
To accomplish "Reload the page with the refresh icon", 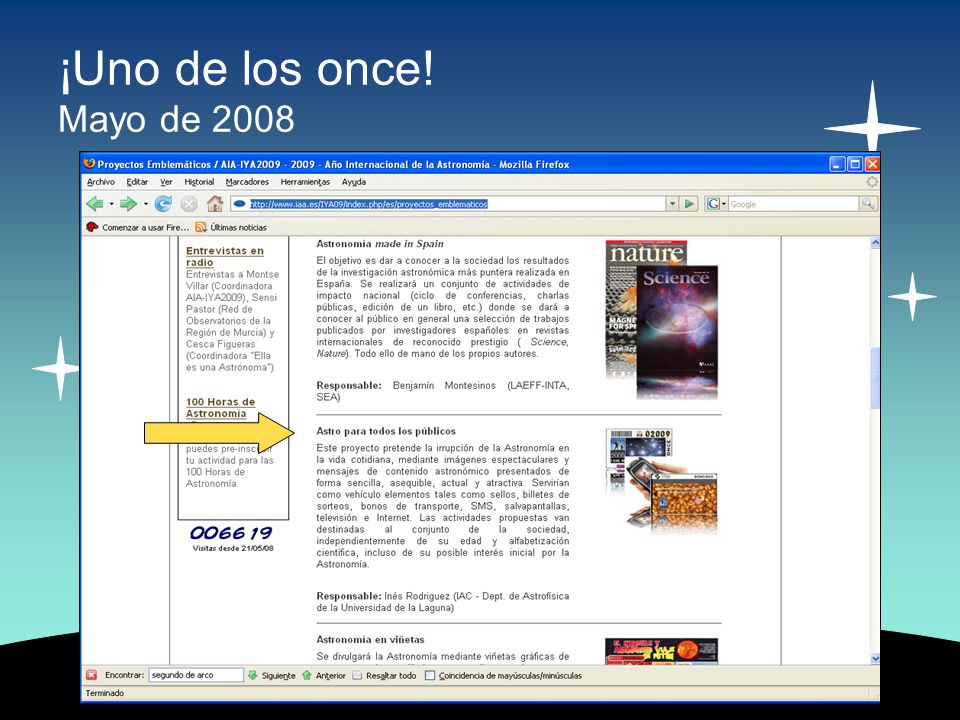I will point(163,203).
